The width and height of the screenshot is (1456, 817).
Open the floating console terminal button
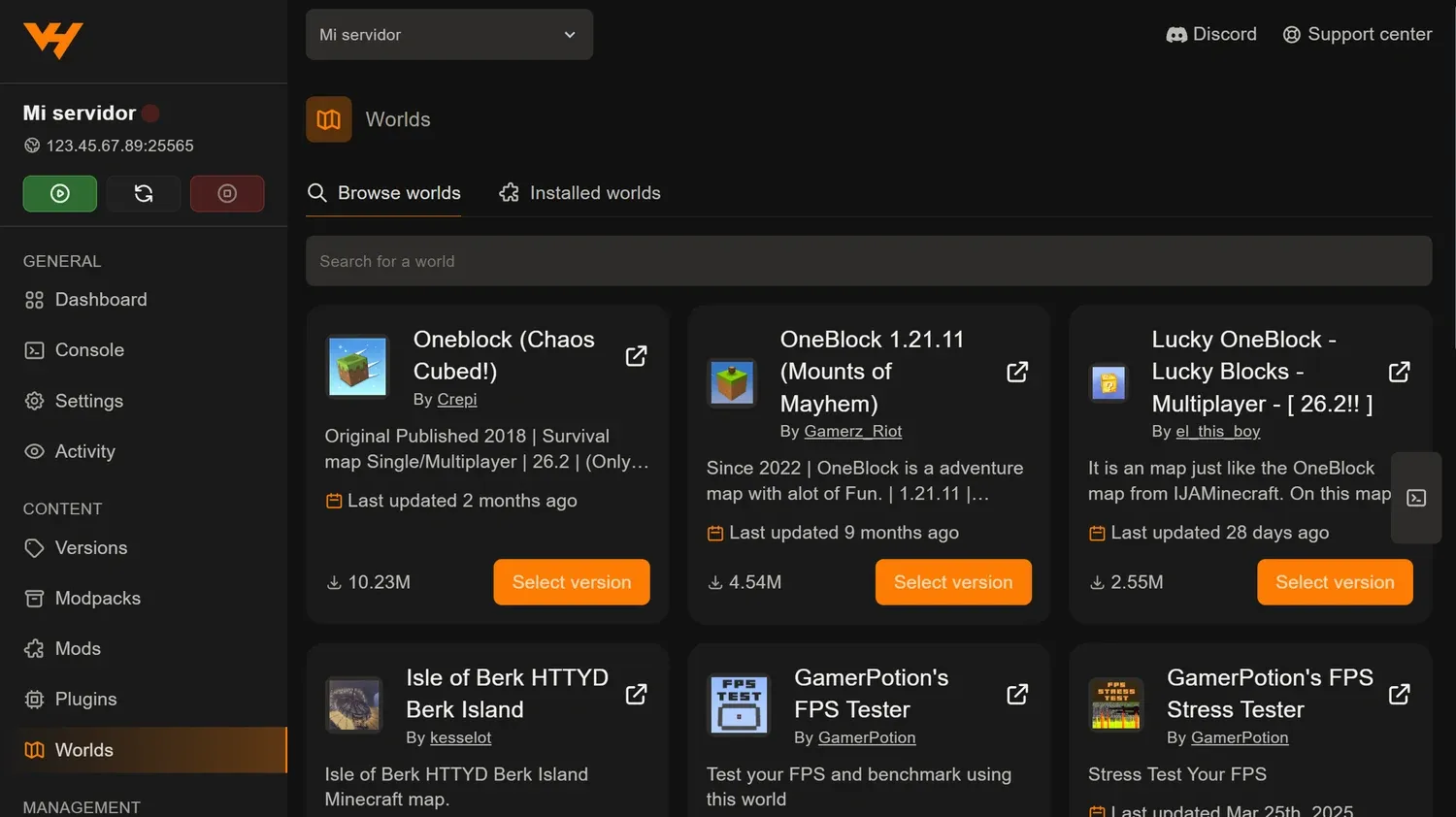pos(1416,498)
